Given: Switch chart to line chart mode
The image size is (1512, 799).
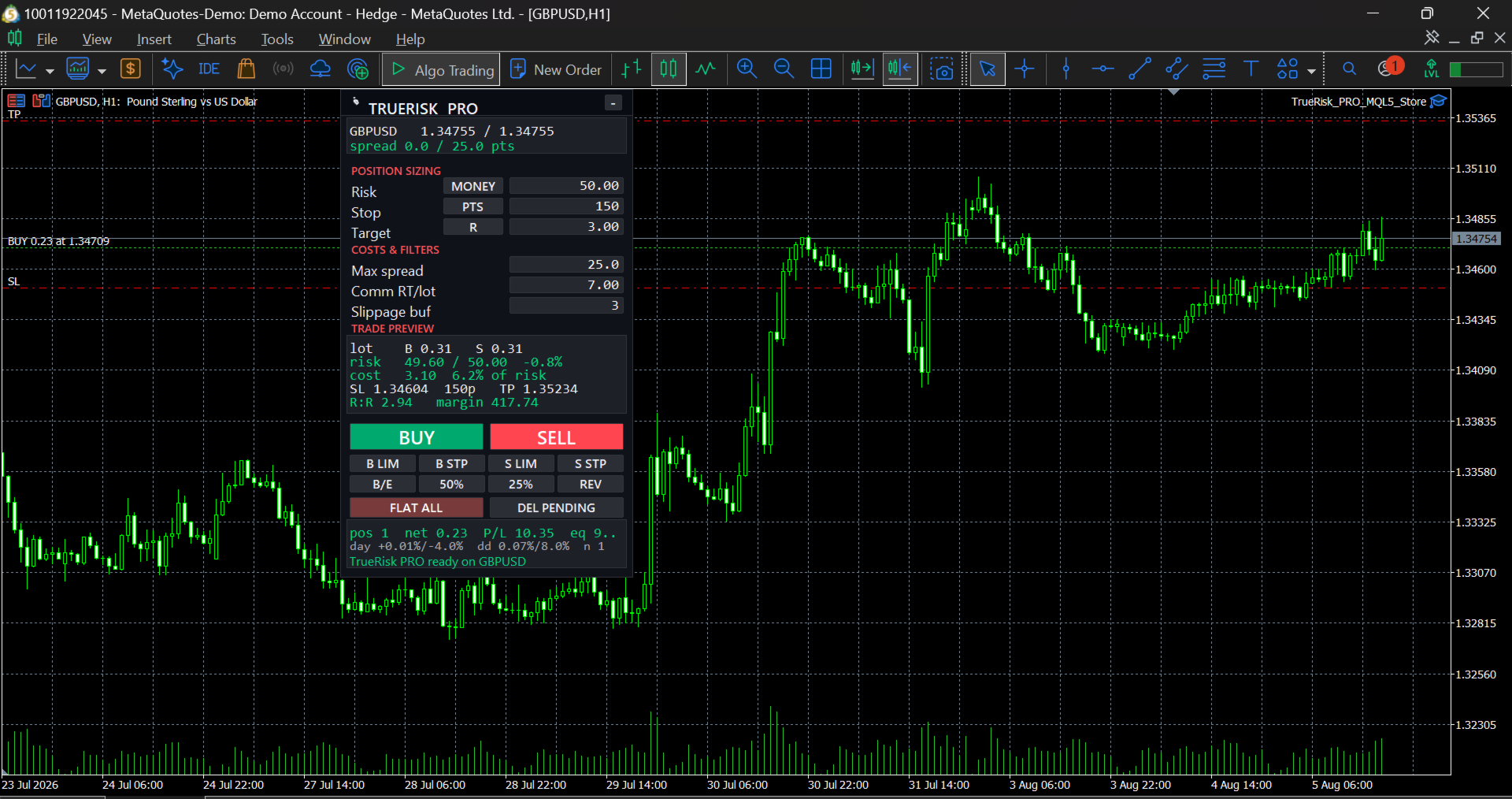Looking at the screenshot, I should point(705,69).
